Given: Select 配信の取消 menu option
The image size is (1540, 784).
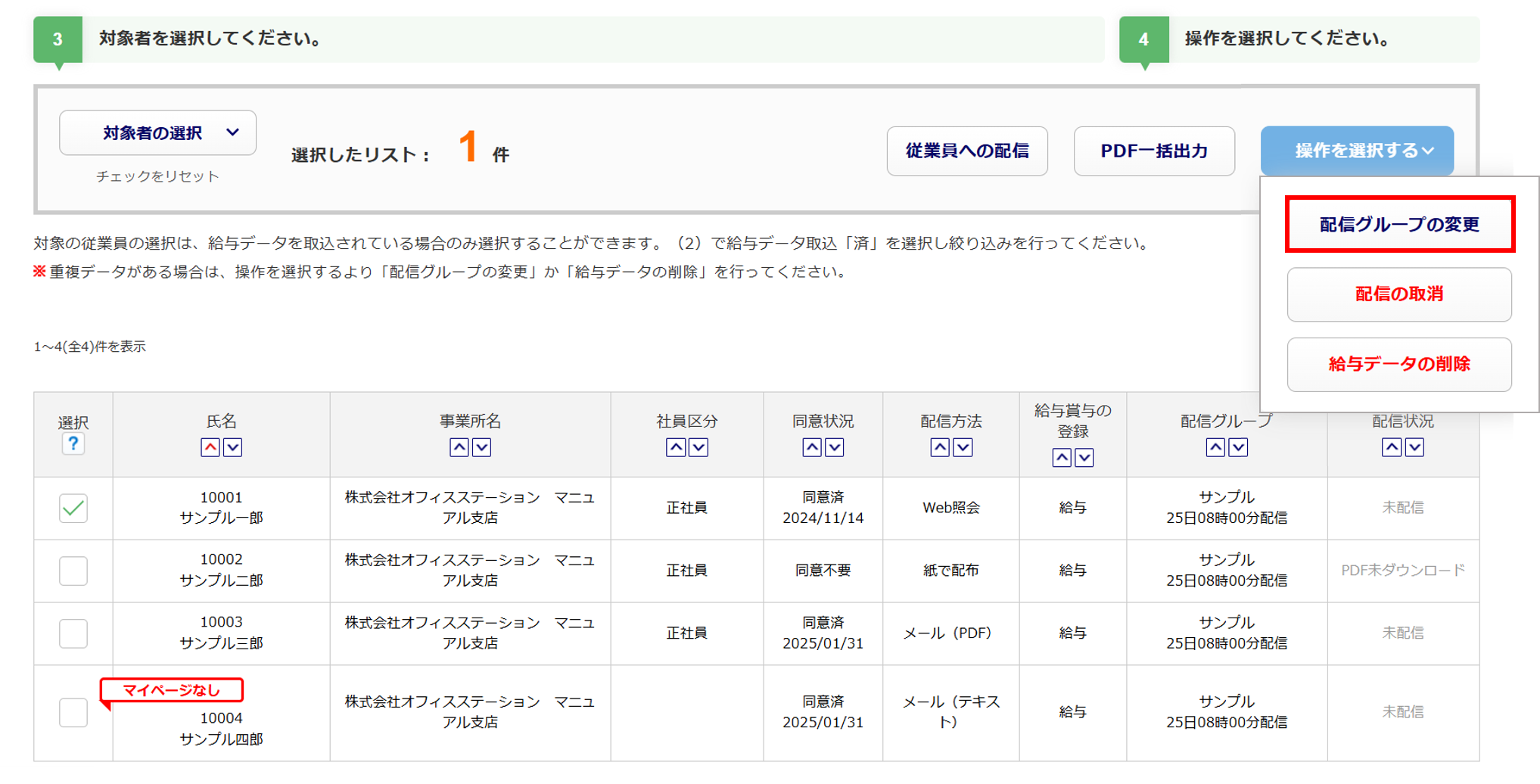Looking at the screenshot, I should tap(1399, 294).
